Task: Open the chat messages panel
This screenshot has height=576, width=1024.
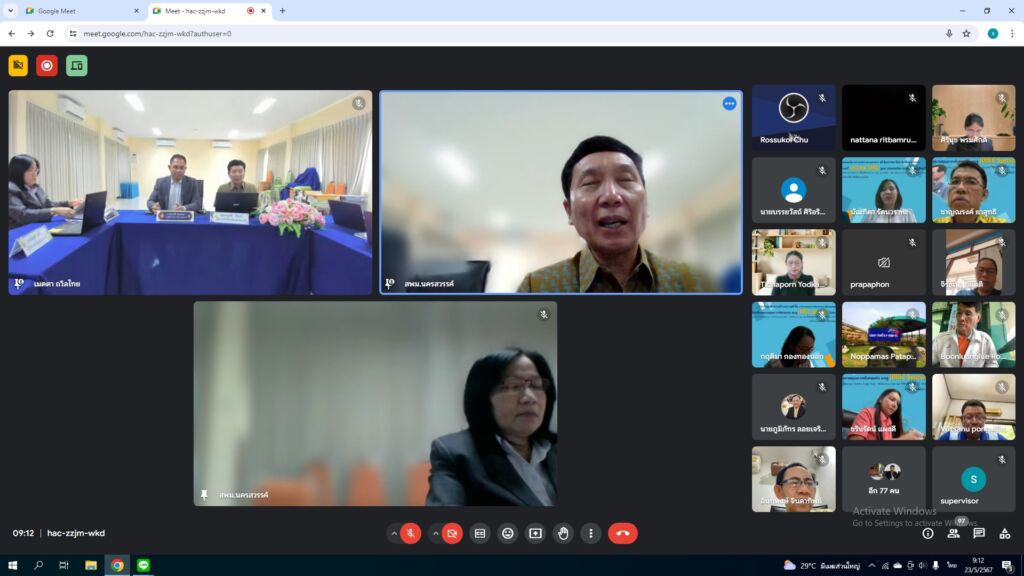Action: coord(979,534)
